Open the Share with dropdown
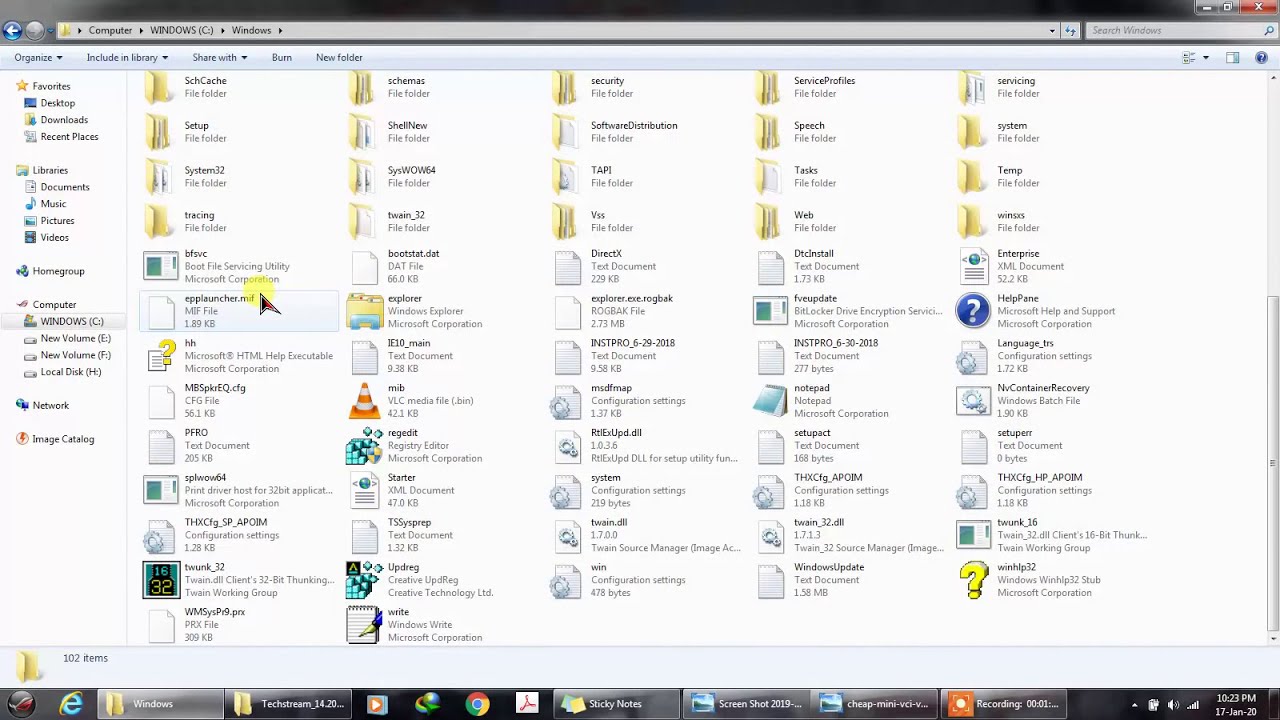1280x720 pixels. tap(219, 58)
